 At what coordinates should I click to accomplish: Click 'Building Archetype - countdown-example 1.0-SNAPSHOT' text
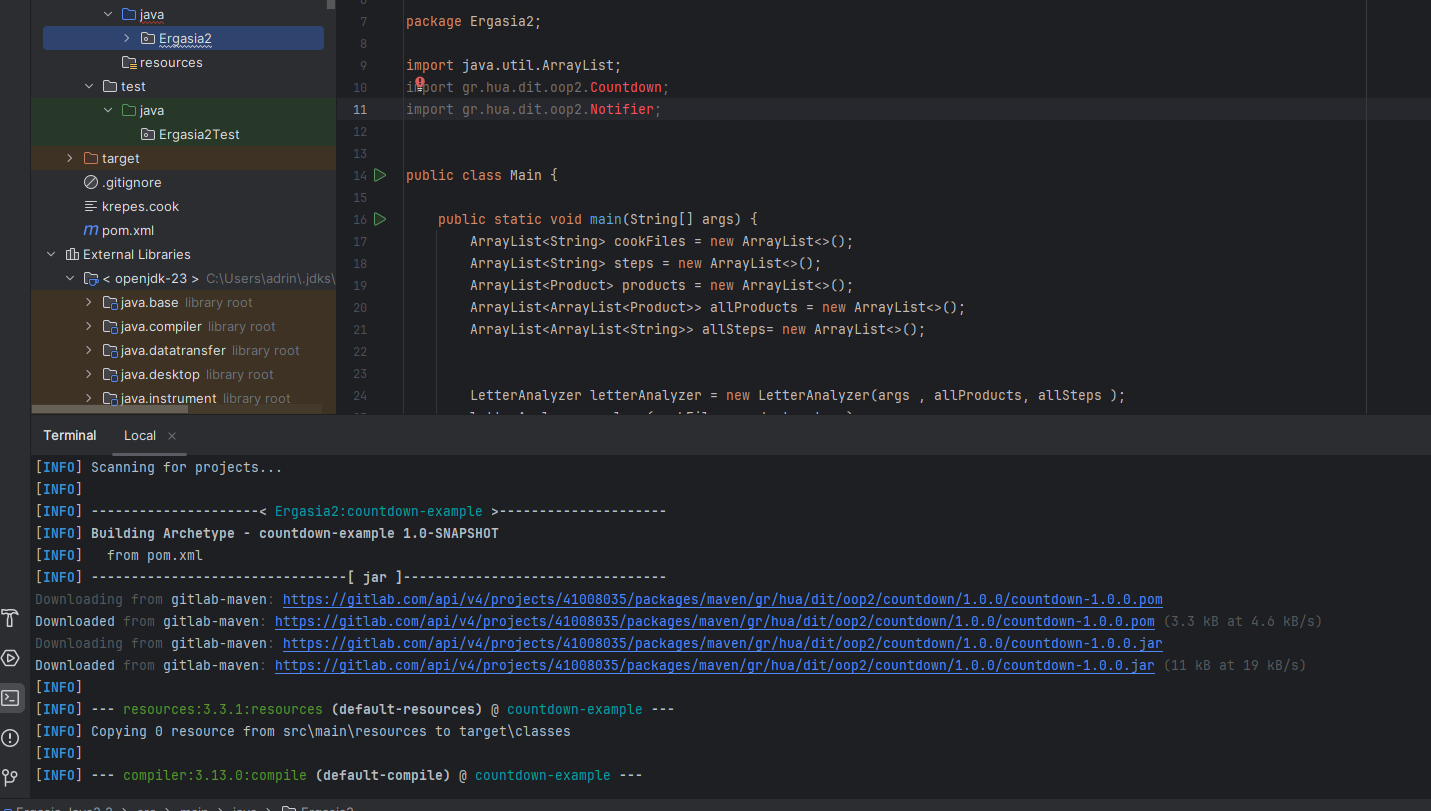coord(294,533)
